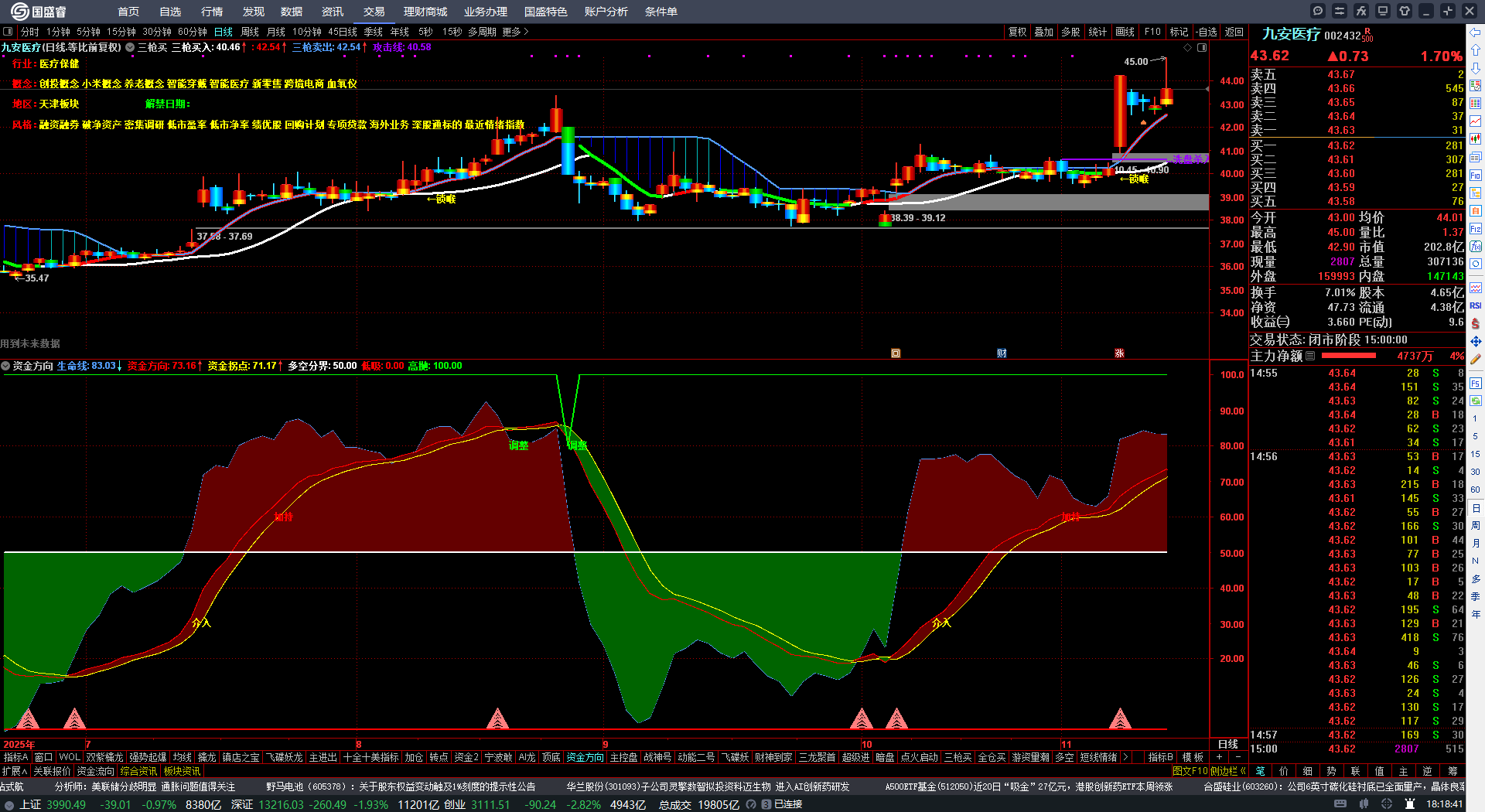
Task: Click the Guosheng logo icon
Action: (x=19, y=11)
